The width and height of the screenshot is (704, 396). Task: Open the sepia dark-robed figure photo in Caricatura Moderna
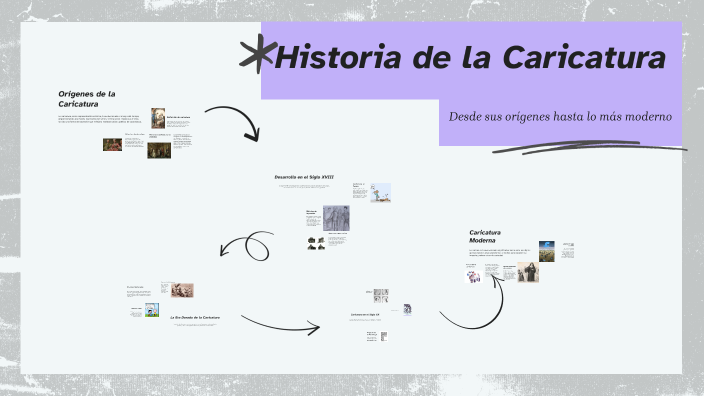pyautogui.click(x=528, y=273)
